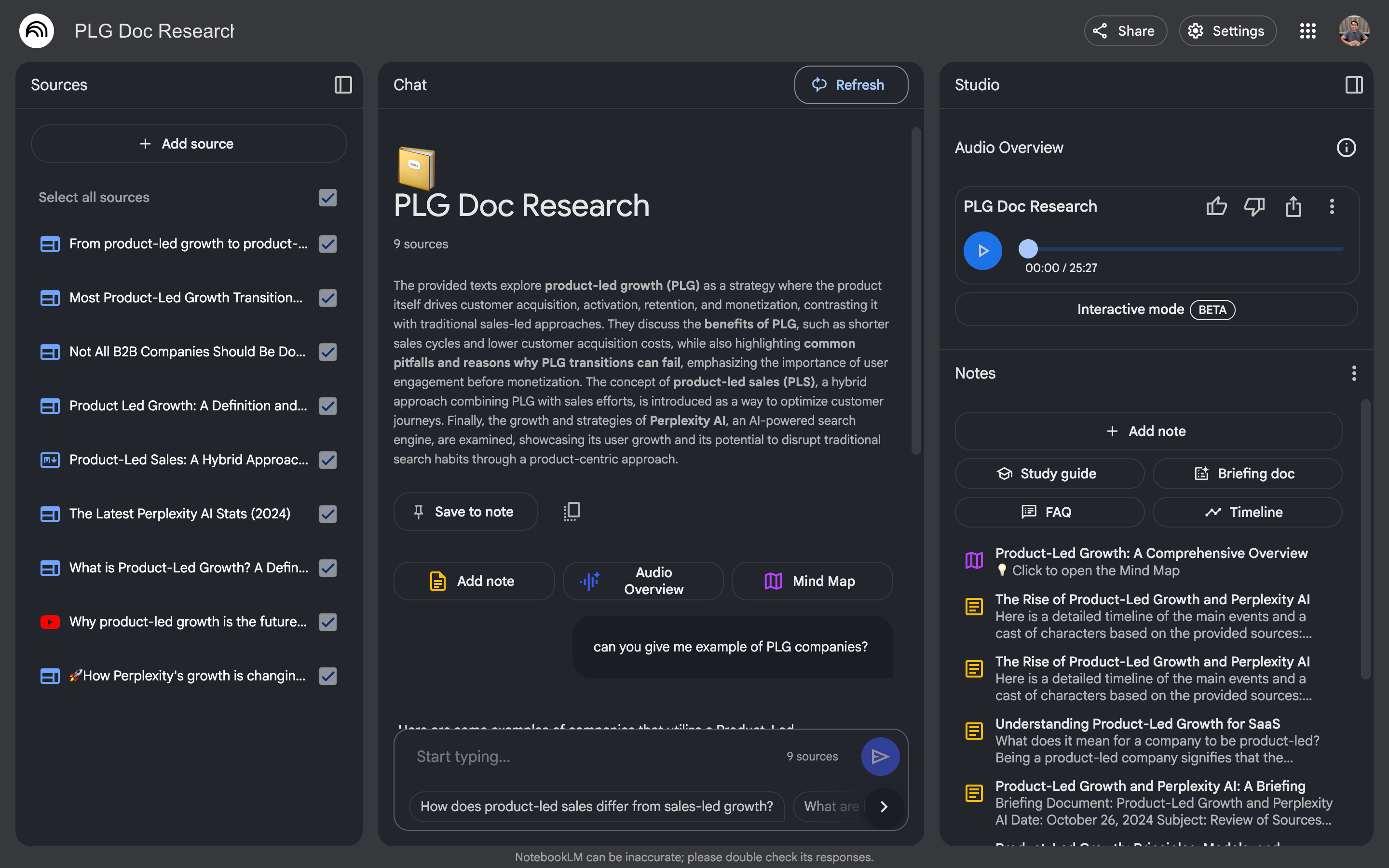1389x868 pixels.
Task: Open the Audio Overview more options menu
Action: click(1332, 207)
